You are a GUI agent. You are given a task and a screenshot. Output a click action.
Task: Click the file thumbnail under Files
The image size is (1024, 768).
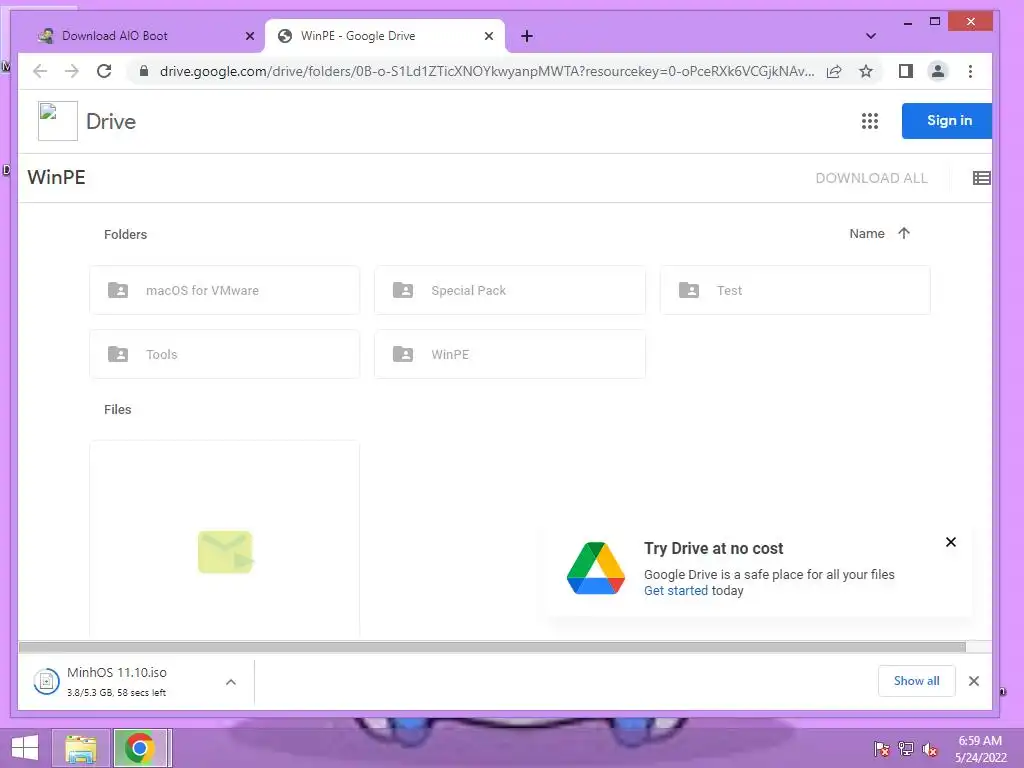tap(224, 539)
